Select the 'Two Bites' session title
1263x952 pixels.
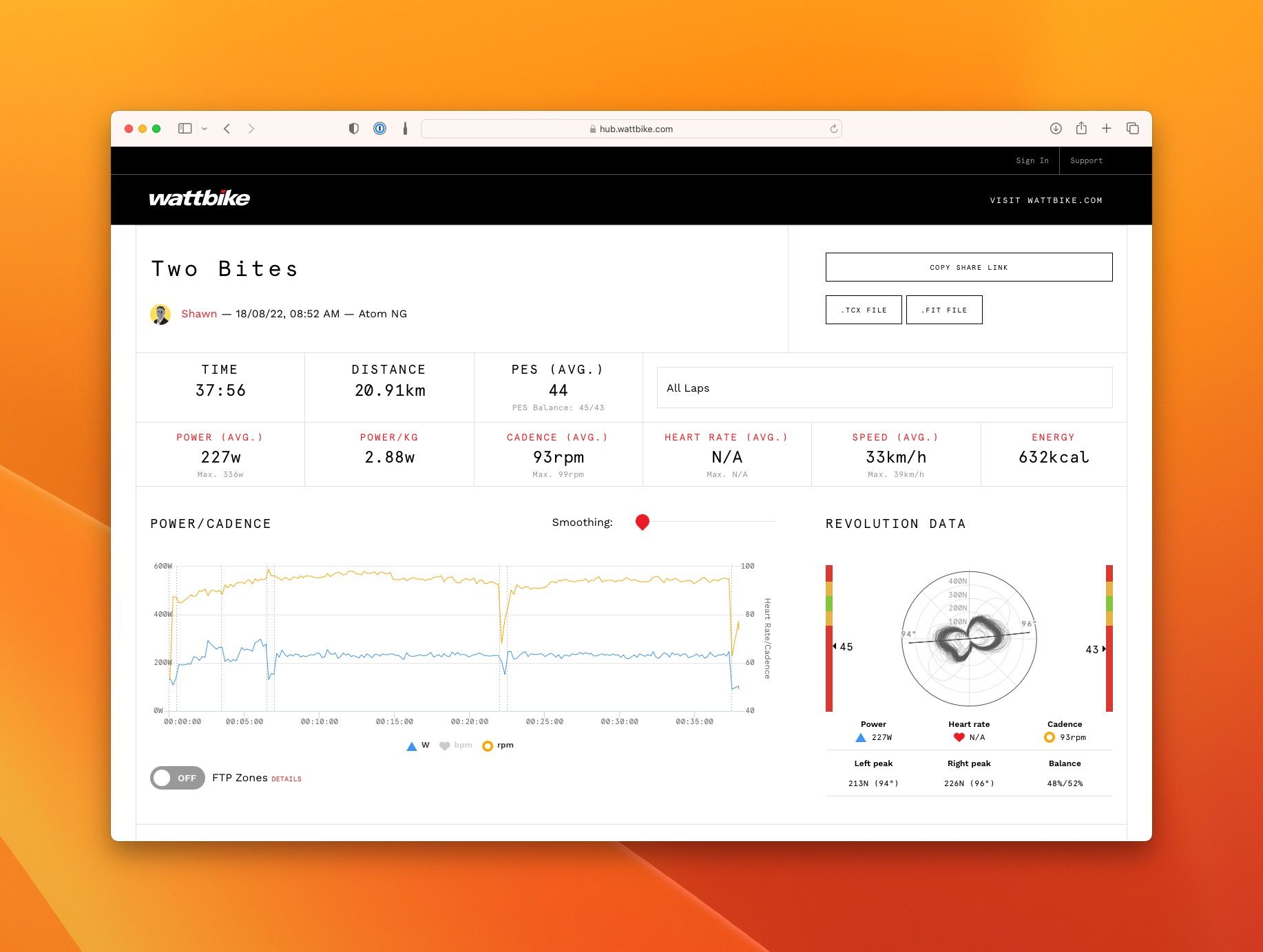click(225, 268)
